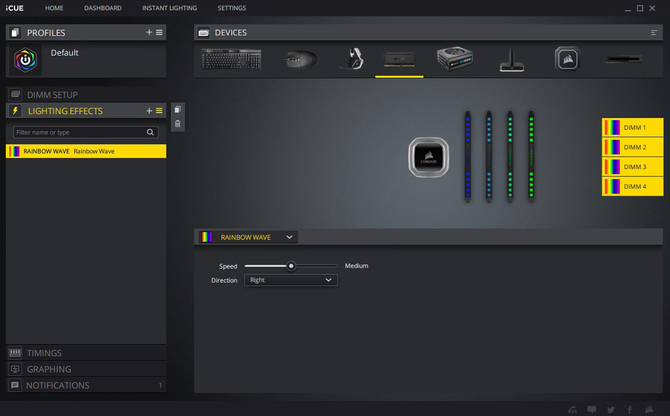Select the RAM memory device icon
Image resolution: width=670 pixels, height=416 pixels.
coord(399,59)
